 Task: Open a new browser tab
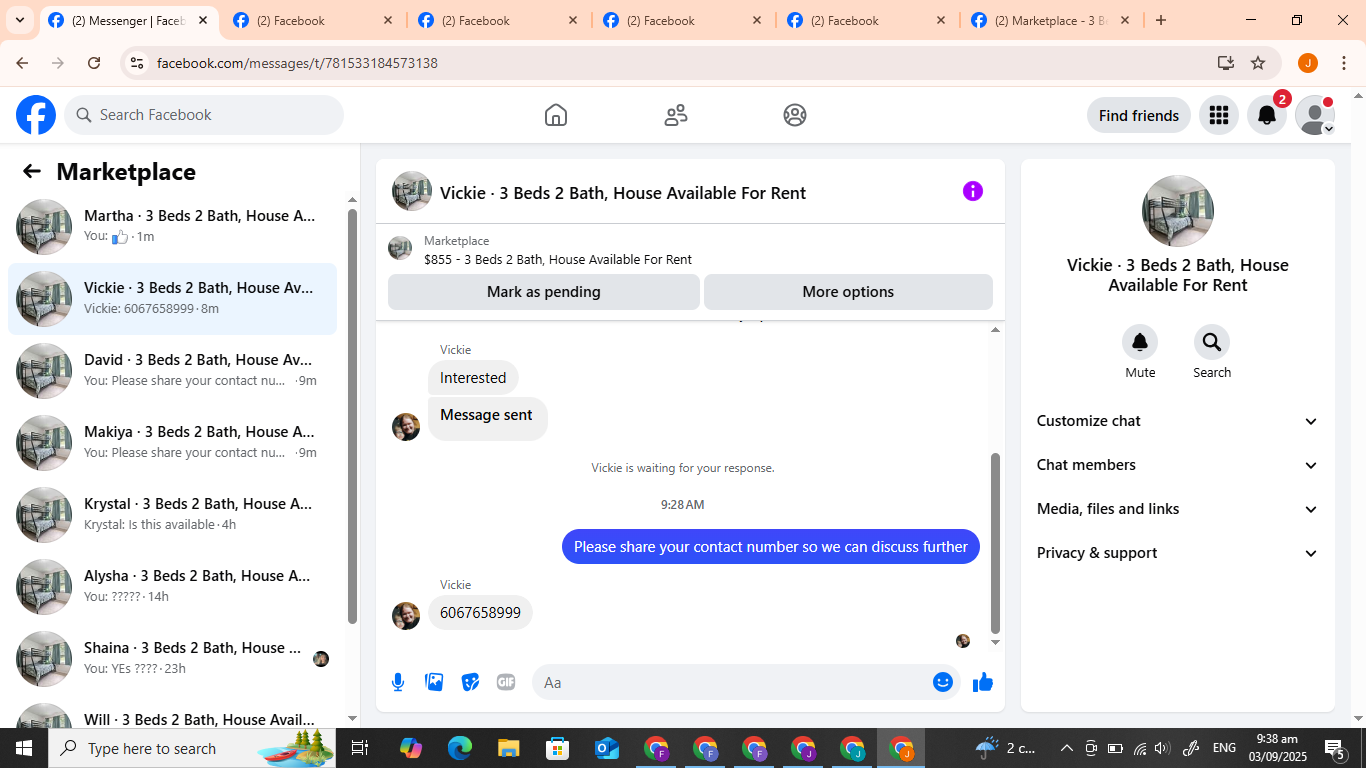(1161, 20)
